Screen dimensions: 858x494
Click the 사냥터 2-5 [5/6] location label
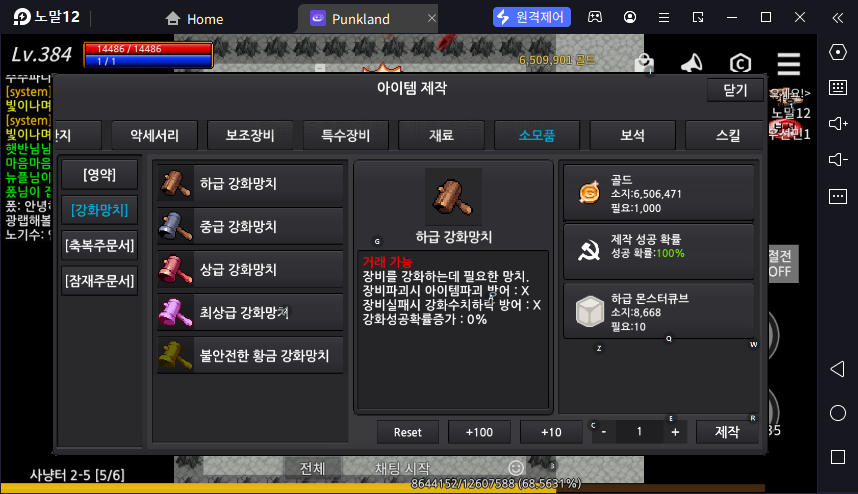77,475
